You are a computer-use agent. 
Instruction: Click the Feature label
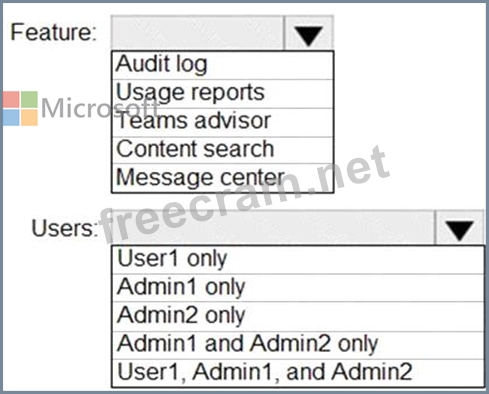pos(53,32)
